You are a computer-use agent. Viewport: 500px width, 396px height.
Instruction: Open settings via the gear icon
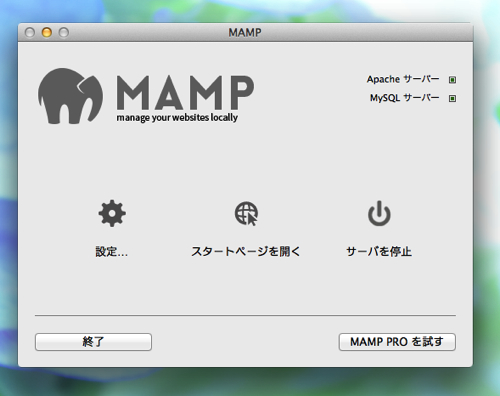click(x=112, y=213)
